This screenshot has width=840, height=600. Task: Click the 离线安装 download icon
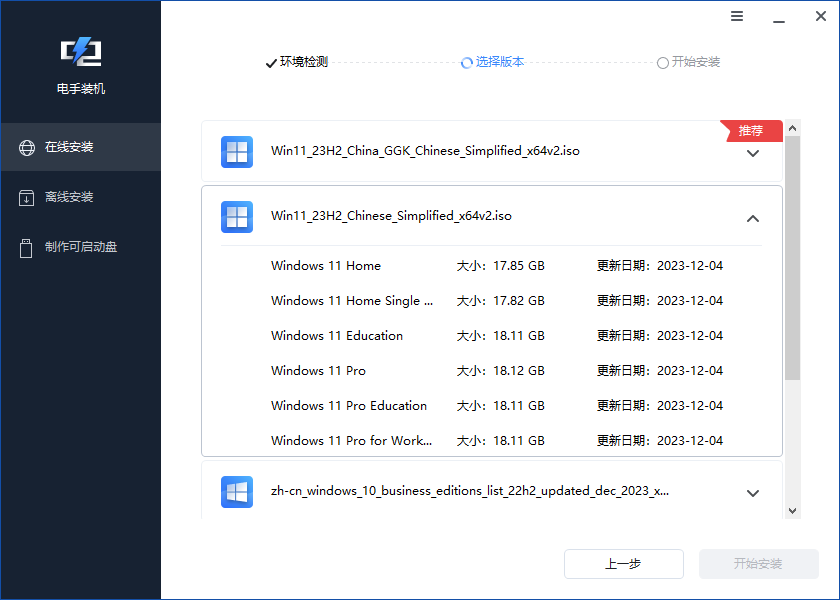[26, 196]
